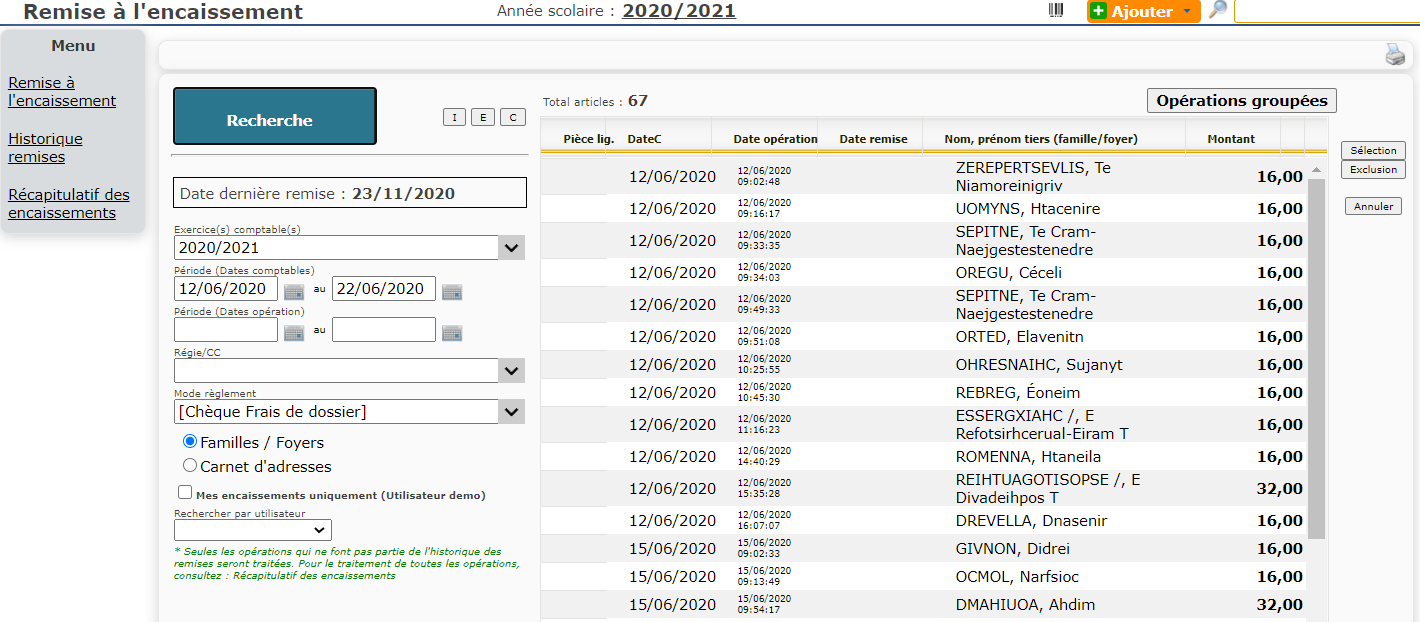Open calendar for end operation date
This screenshot has width=1420, height=622.
click(452, 332)
